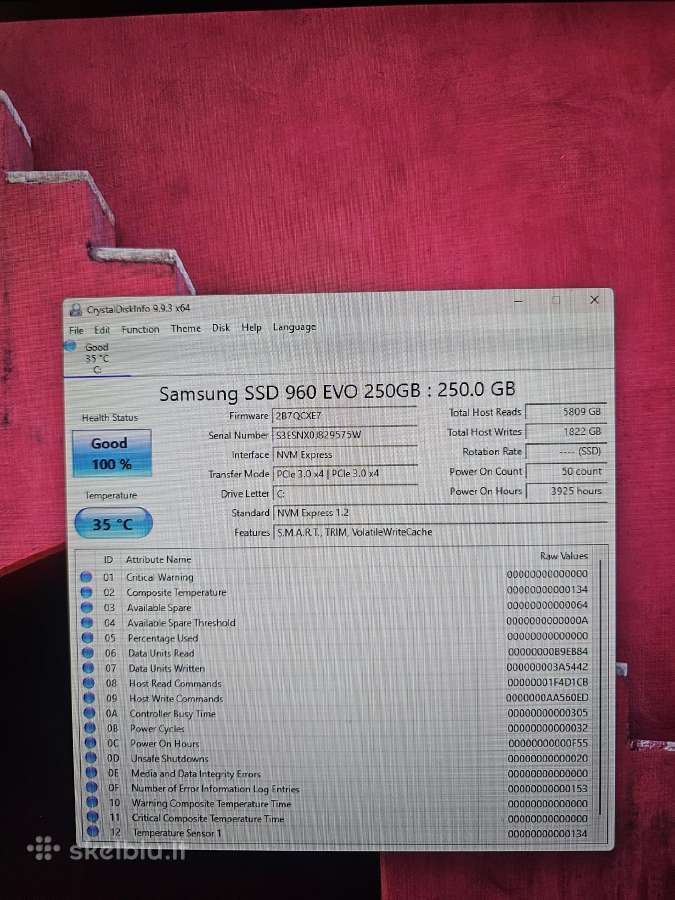Screen dimensions: 675x900
Task: Open the Help menu
Action: click(251, 327)
